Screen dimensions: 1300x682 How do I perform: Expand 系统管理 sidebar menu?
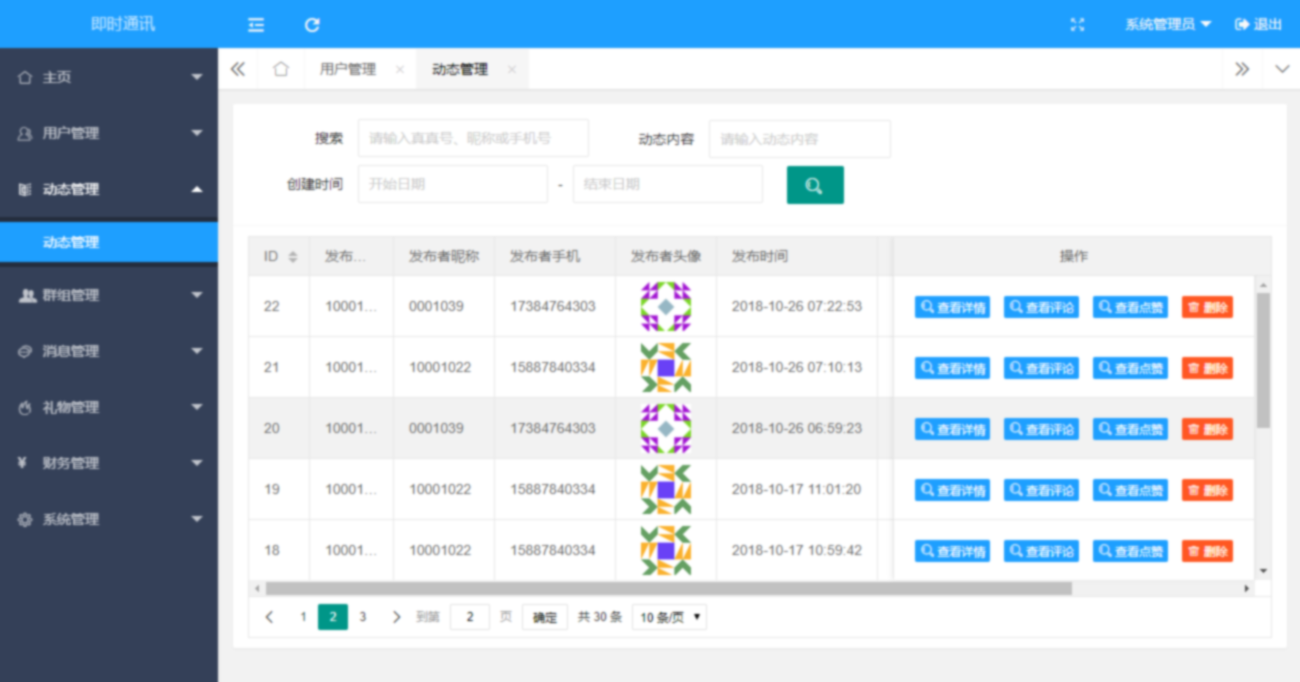(109, 519)
